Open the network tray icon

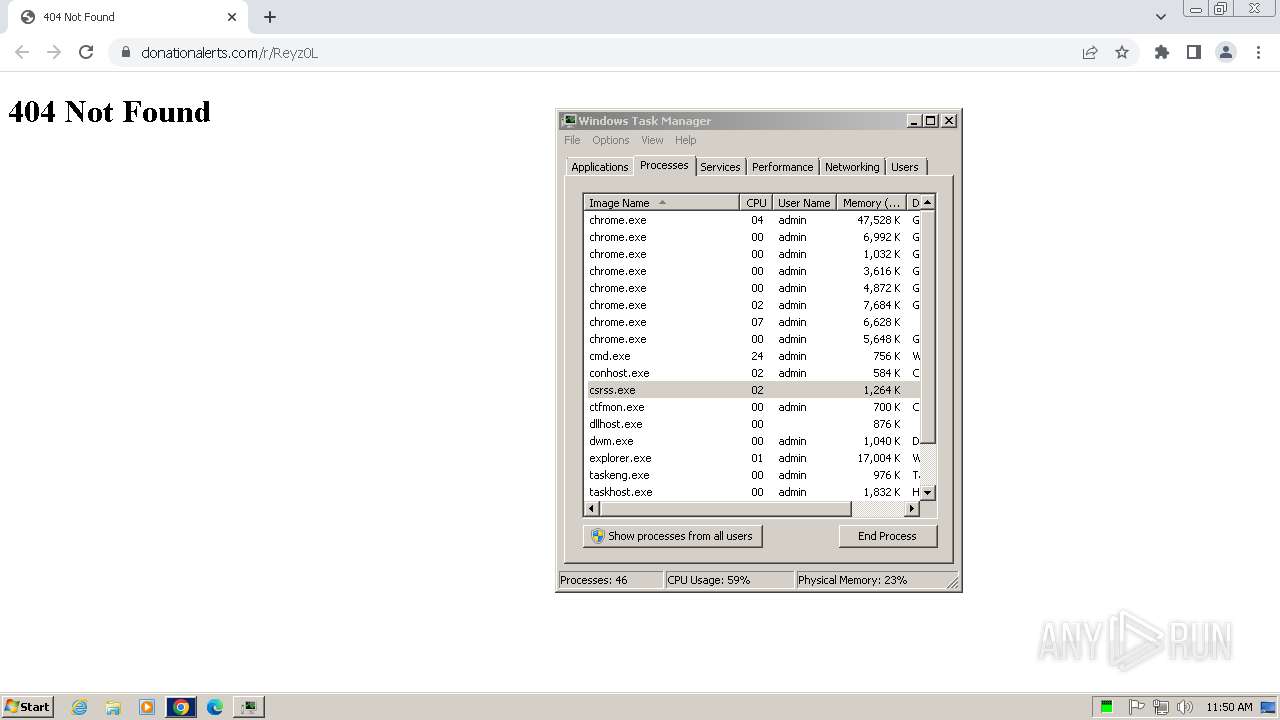tap(1160, 707)
